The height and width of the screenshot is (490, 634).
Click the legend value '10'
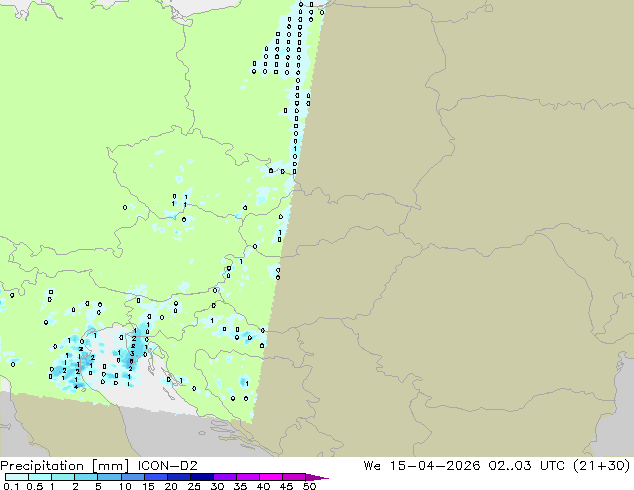(x=125, y=486)
